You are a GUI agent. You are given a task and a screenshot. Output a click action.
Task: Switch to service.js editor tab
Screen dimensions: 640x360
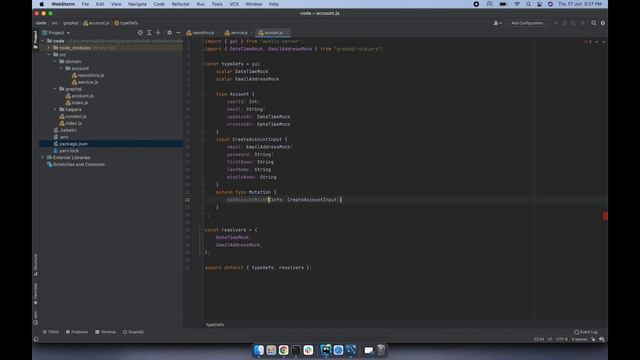coord(237,33)
